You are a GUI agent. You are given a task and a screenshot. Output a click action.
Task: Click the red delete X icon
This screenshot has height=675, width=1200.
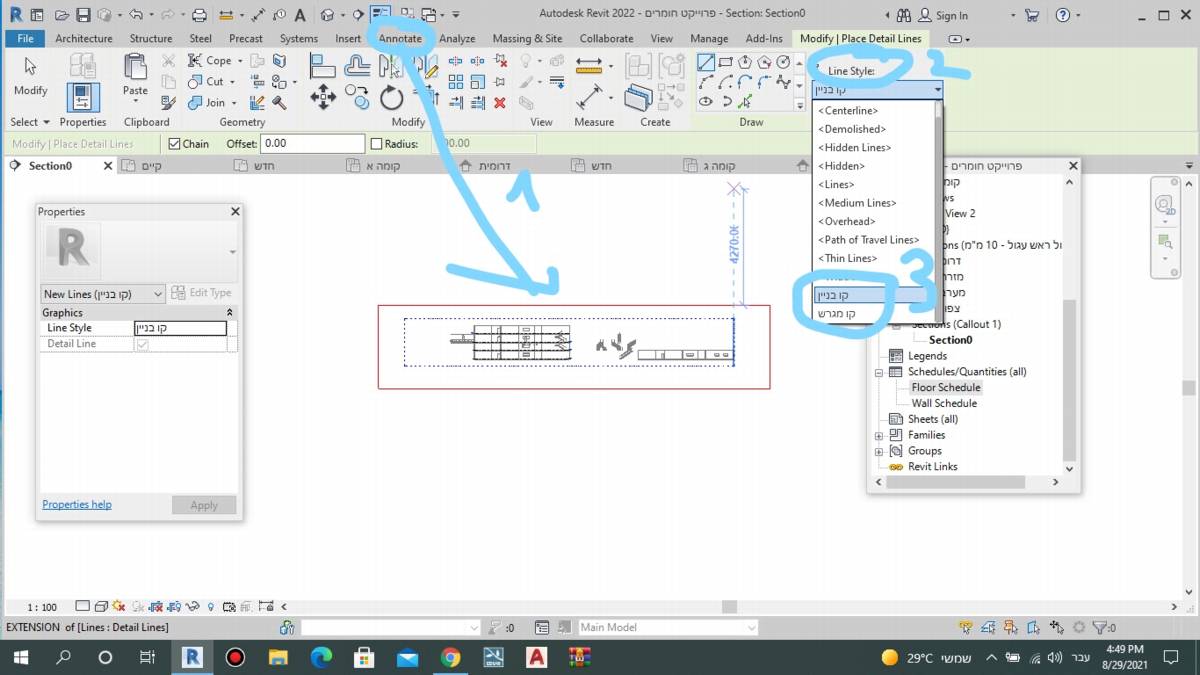point(500,102)
